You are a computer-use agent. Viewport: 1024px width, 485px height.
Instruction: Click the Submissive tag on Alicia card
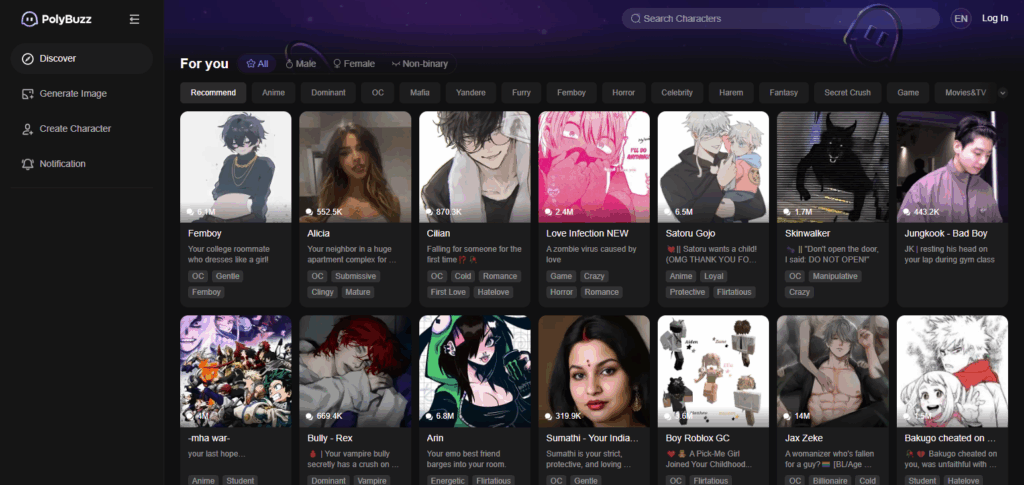click(x=355, y=276)
